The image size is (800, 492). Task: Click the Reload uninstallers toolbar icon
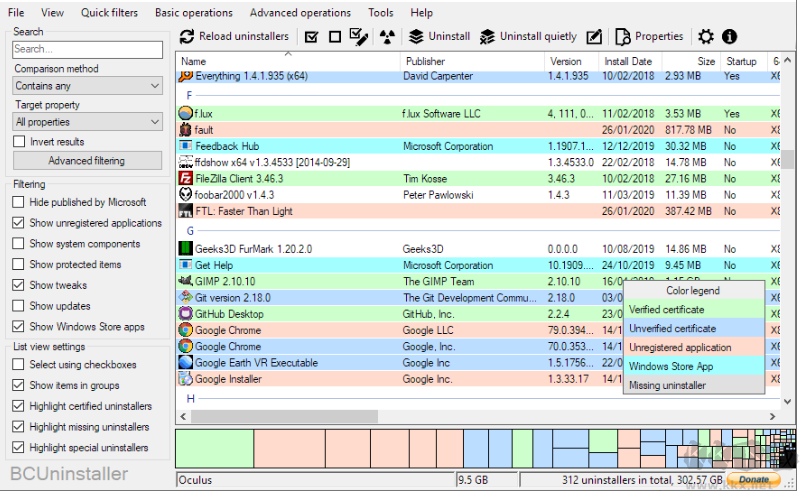188,37
